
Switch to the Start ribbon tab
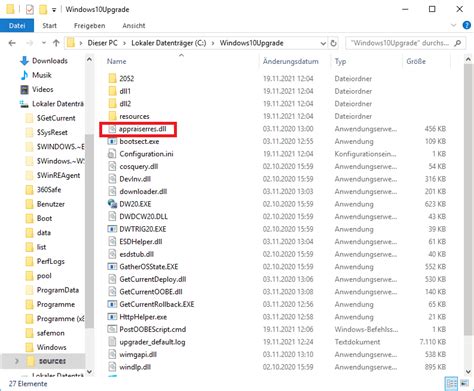(49, 26)
